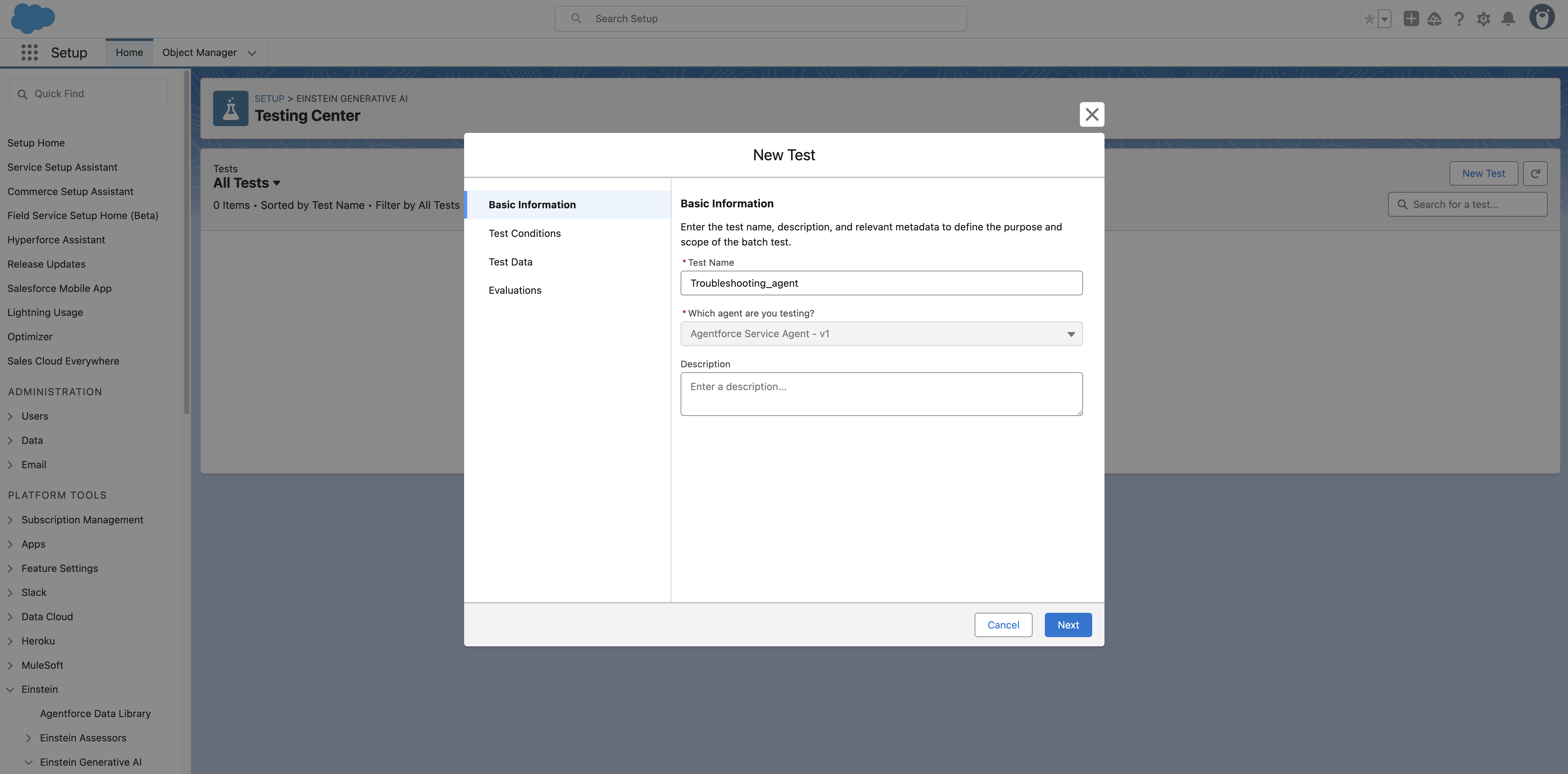Click the refresh tests icon button
This screenshot has width=1568, height=774.
coord(1535,174)
